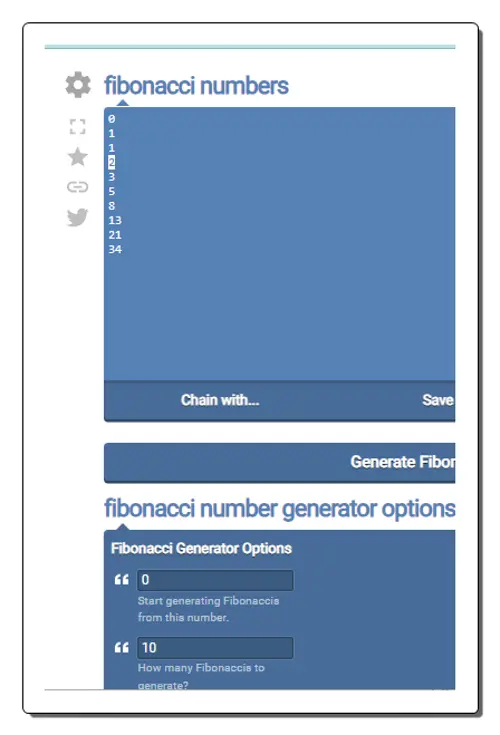
Task: Click the count input field showing 10
Action: click(x=215, y=647)
